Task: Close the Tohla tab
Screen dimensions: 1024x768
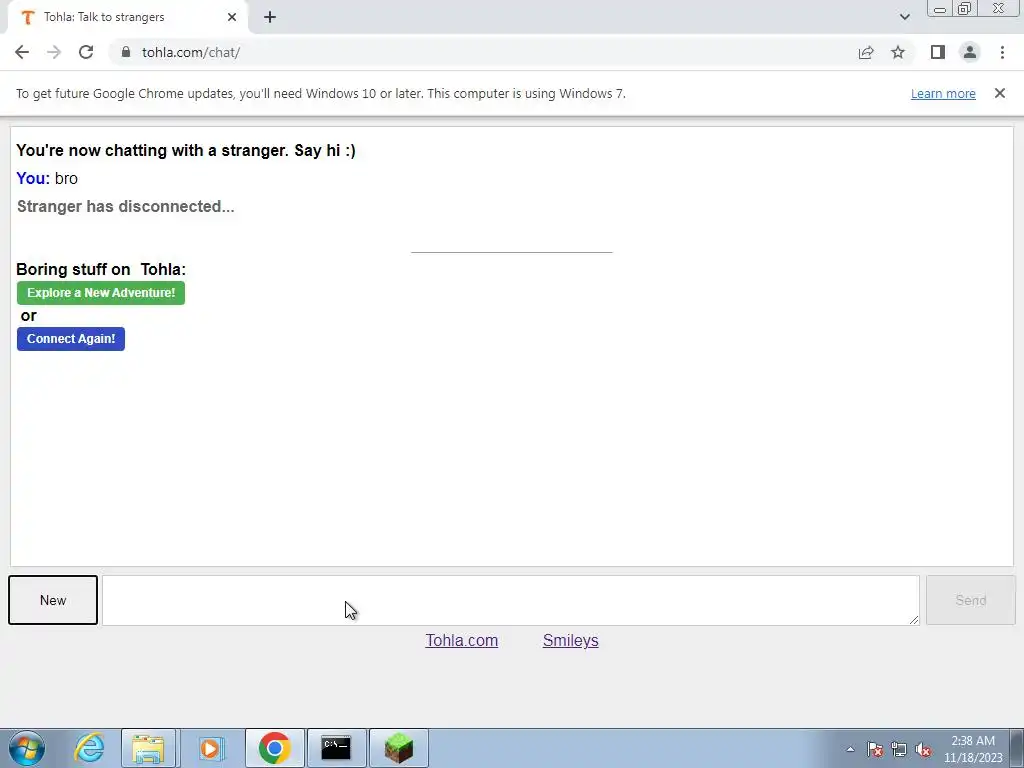Action: [x=232, y=17]
